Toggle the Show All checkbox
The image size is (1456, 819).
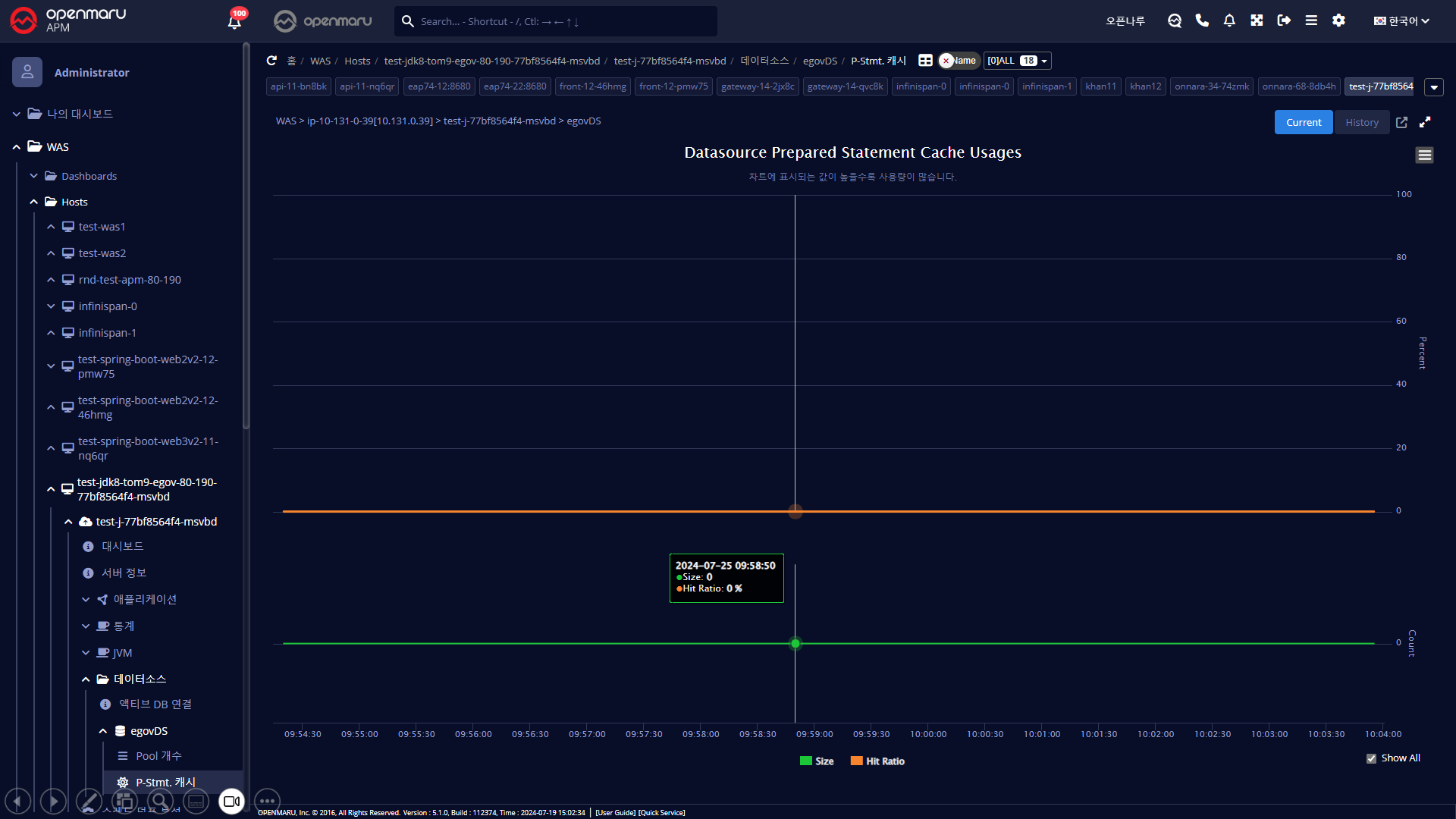pos(1371,758)
